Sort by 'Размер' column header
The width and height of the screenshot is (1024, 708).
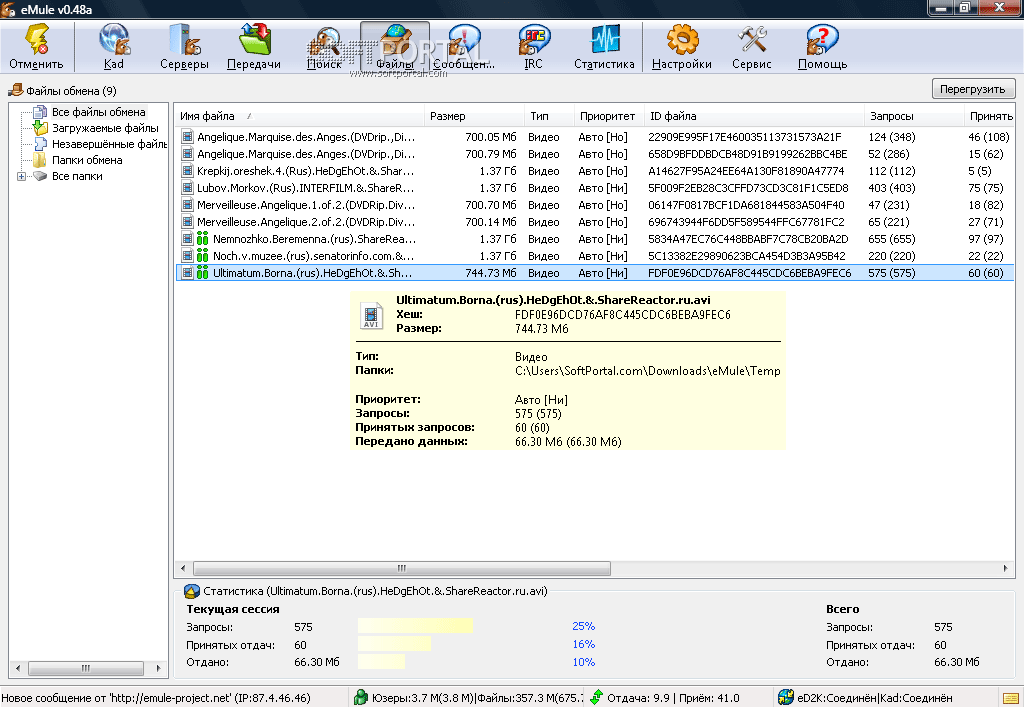pyautogui.click(x=474, y=116)
